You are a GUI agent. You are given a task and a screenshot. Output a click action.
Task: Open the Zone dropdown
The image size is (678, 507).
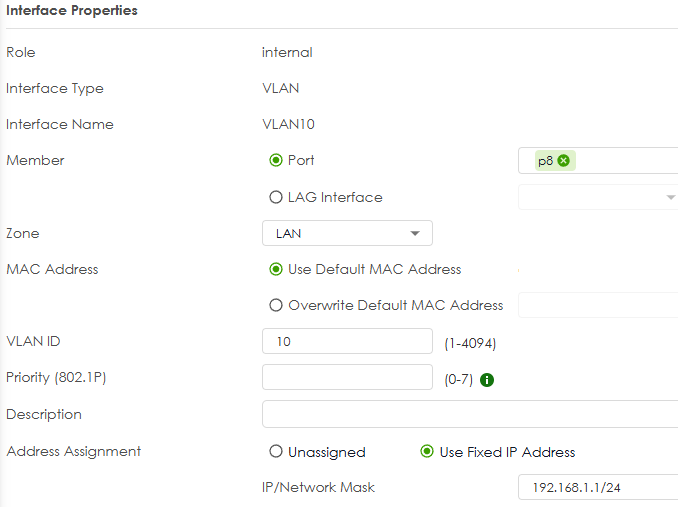[347, 233]
